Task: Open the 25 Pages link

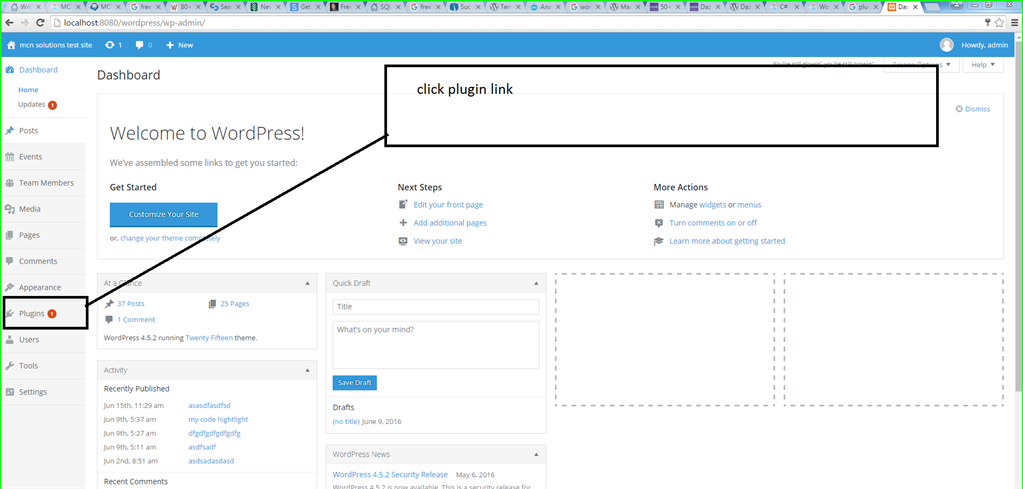Action: [x=235, y=304]
